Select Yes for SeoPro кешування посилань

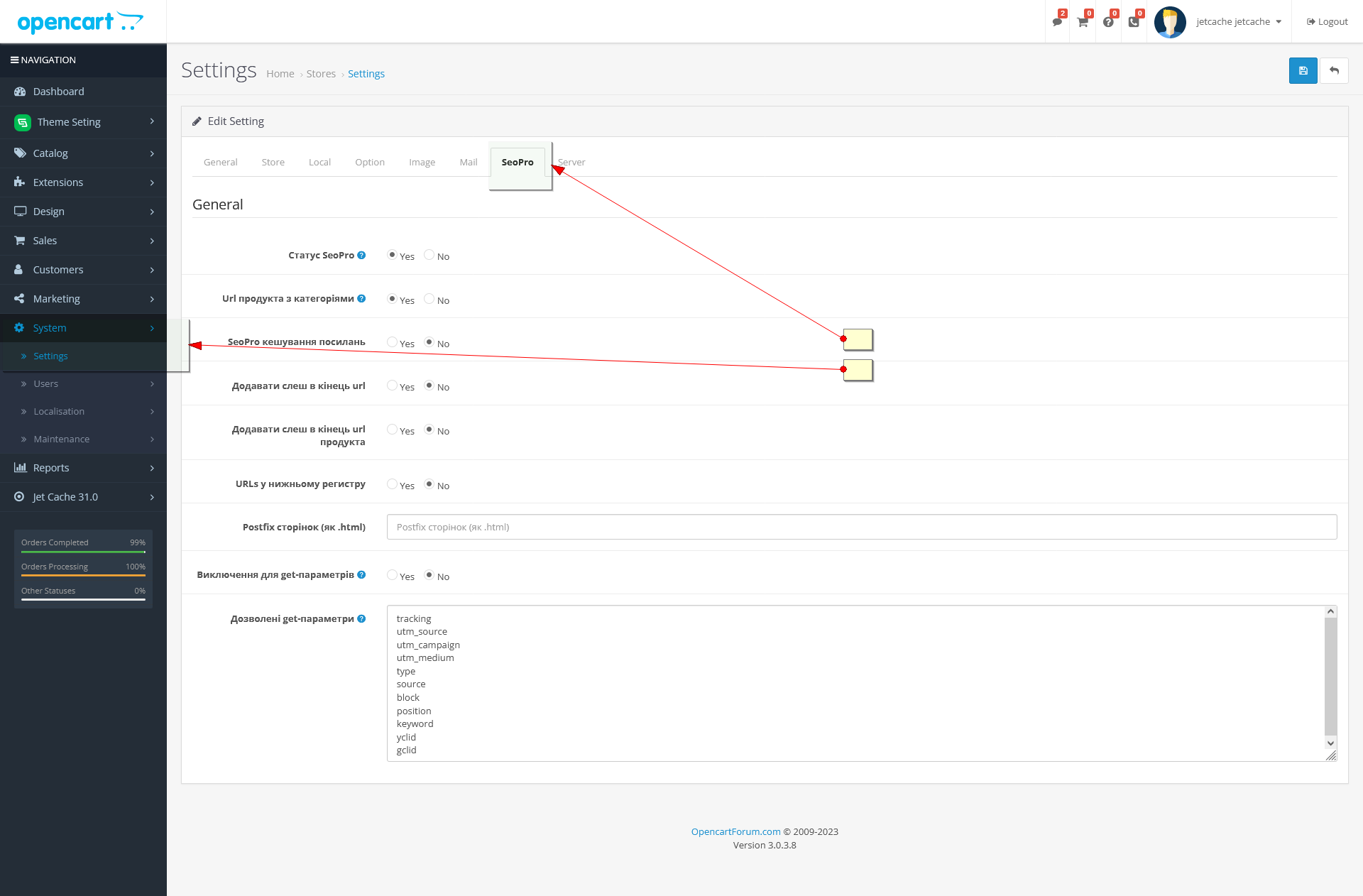click(392, 342)
